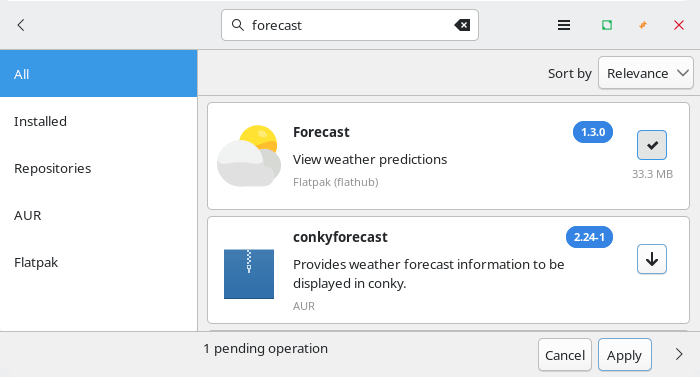Click the View weather predictions description
The image size is (700, 377).
pos(370,159)
